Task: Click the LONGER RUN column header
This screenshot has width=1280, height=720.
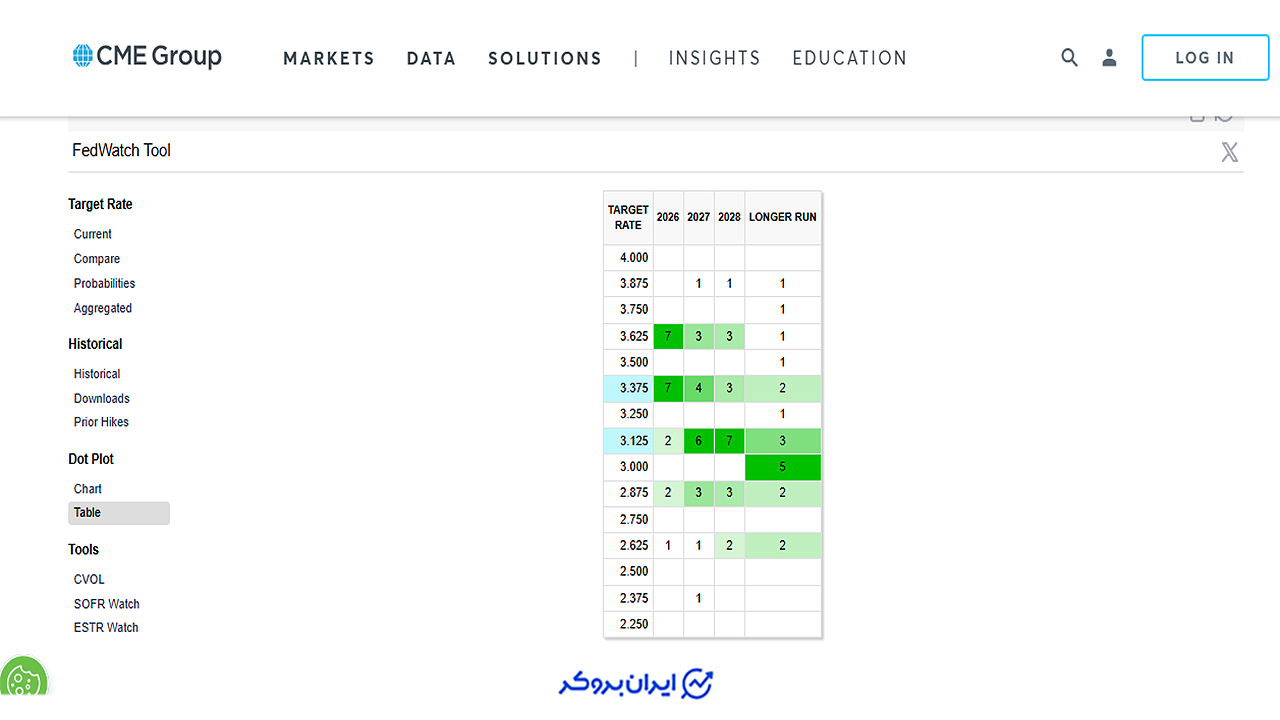Action: (783, 218)
